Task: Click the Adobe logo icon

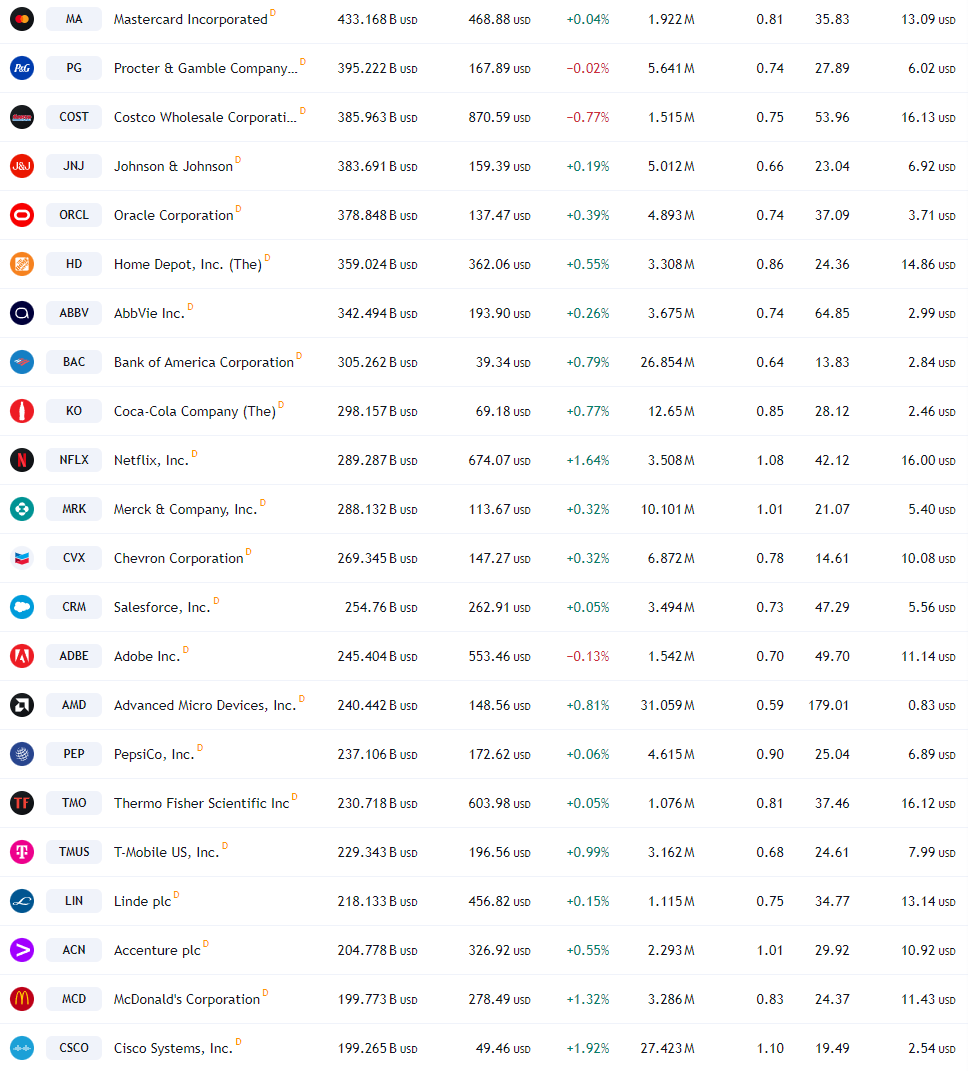Action: point(22,656)
